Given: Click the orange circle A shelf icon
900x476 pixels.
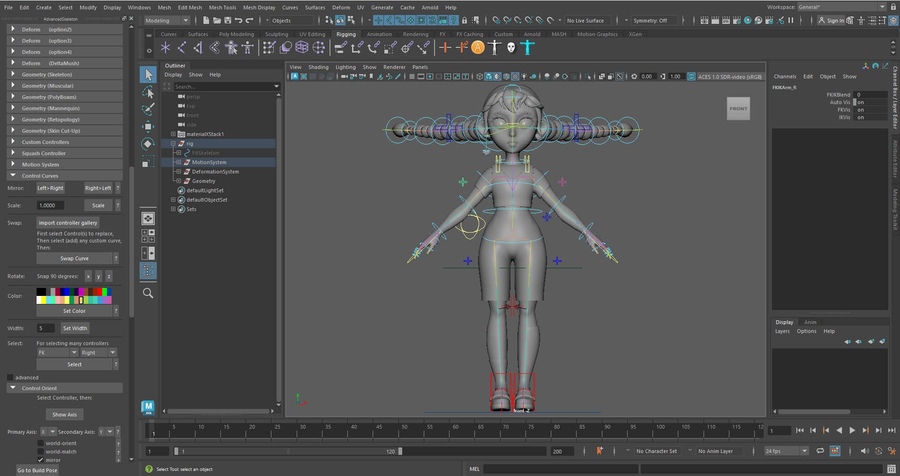Looking at the screenshot, I should coord(478,47).
